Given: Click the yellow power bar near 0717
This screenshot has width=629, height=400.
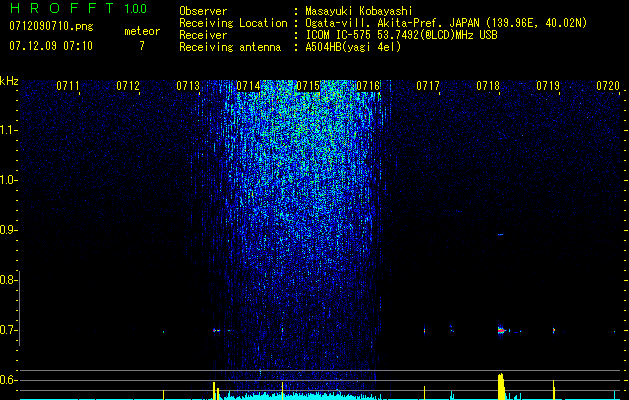Looking at the screenshot, I should coord(424,393).
